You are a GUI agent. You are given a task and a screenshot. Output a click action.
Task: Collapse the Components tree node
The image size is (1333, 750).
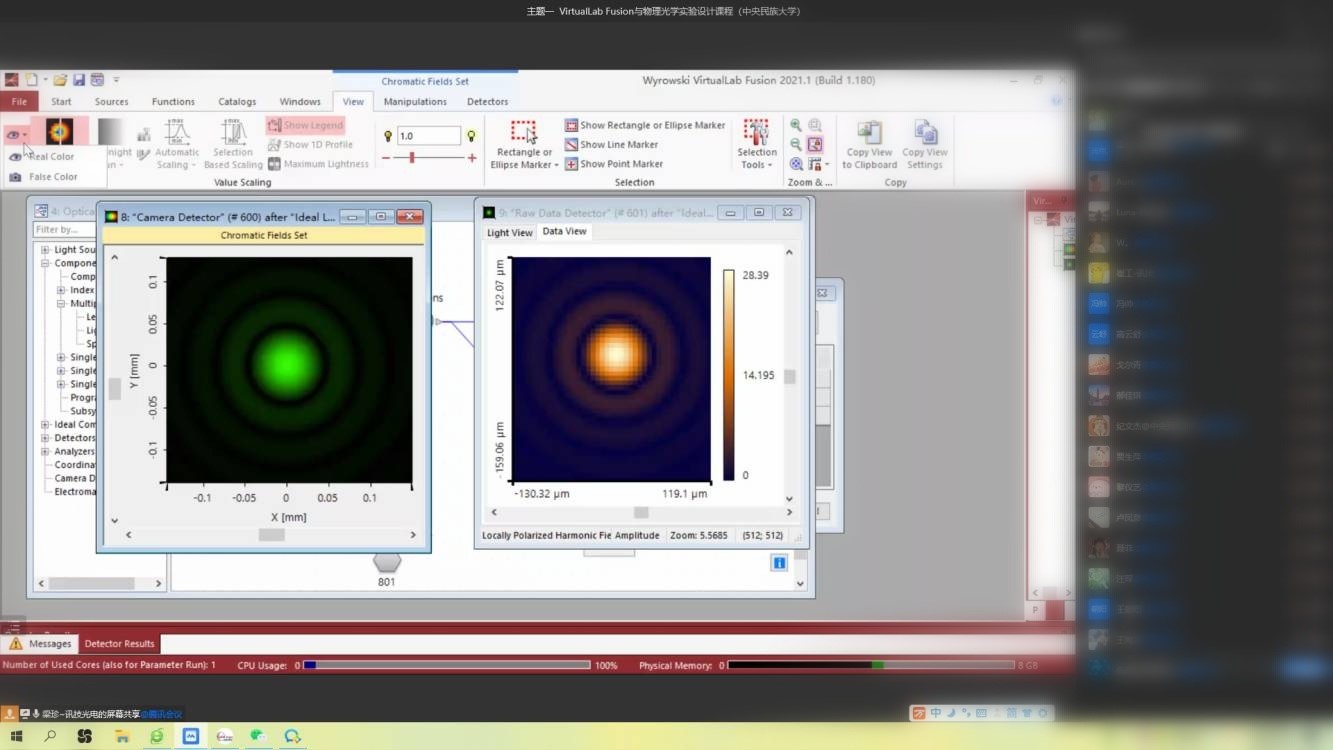pos(45,264)
